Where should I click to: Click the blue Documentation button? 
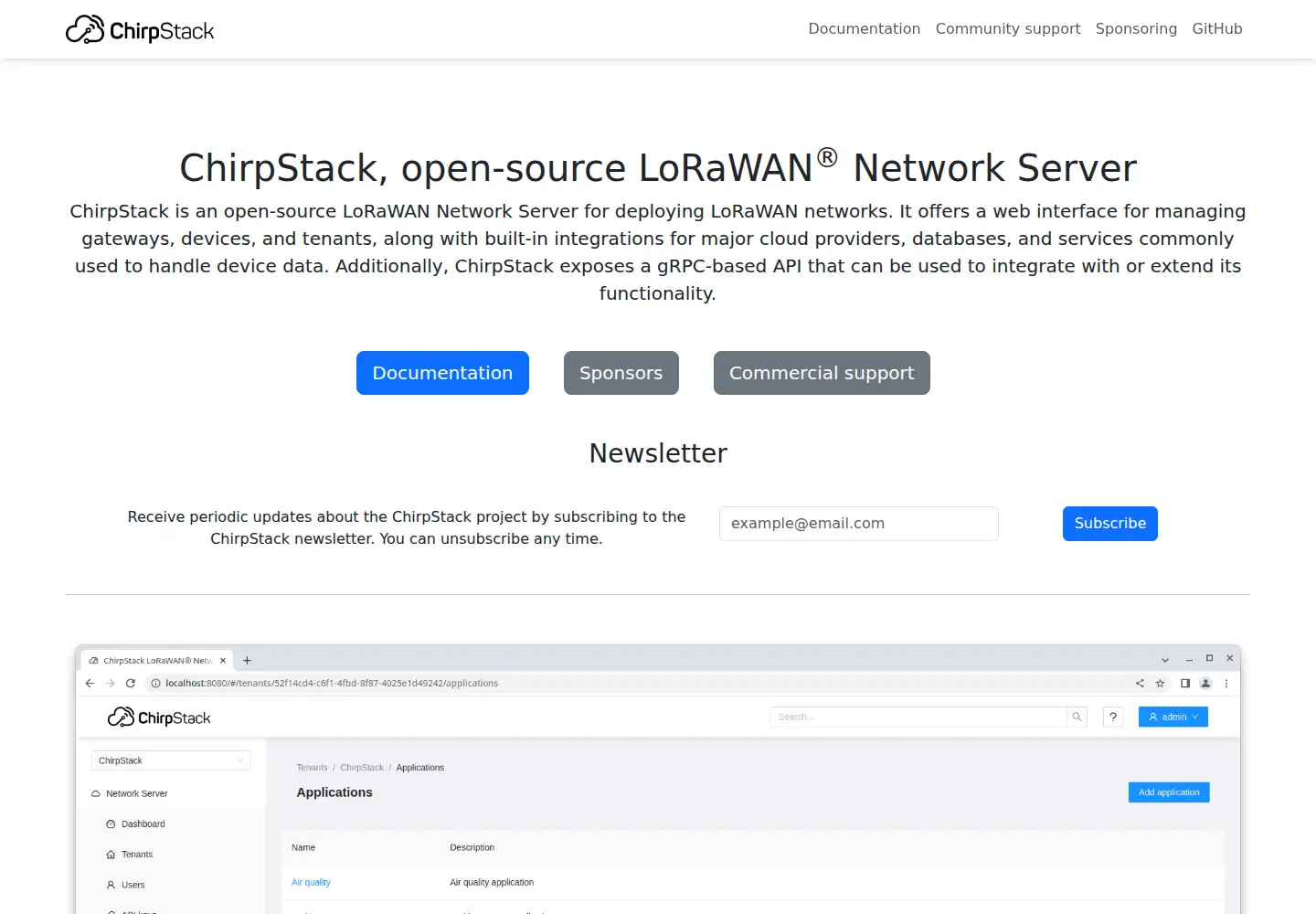pos(442,373)
